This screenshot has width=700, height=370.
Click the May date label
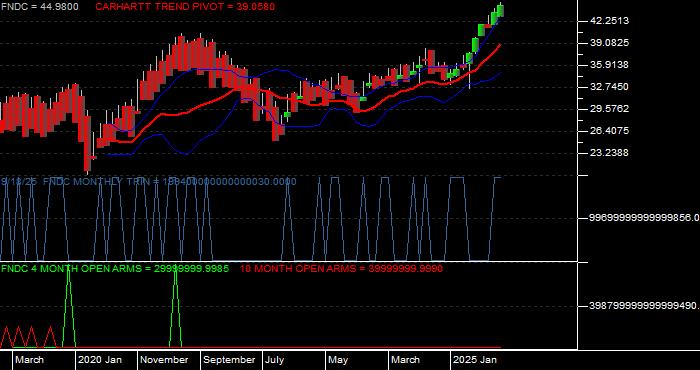coord(338,360)
